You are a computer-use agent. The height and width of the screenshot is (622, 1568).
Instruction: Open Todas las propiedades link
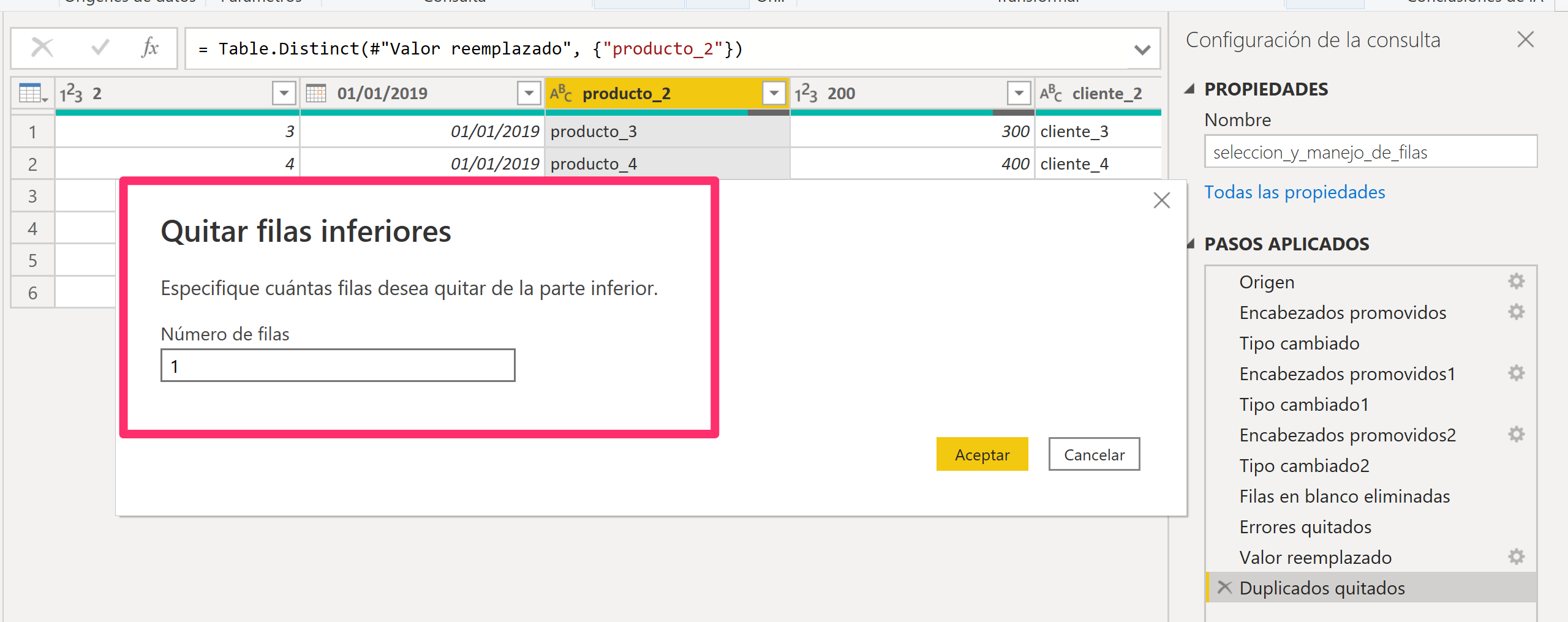pos(1294,192)
